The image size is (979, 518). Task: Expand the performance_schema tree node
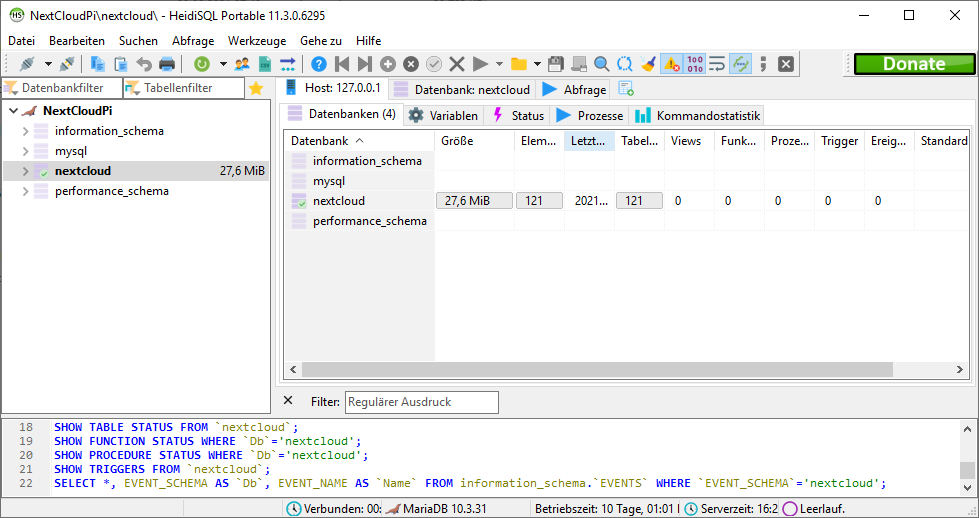pyautogui.click(x=25, y=191)
